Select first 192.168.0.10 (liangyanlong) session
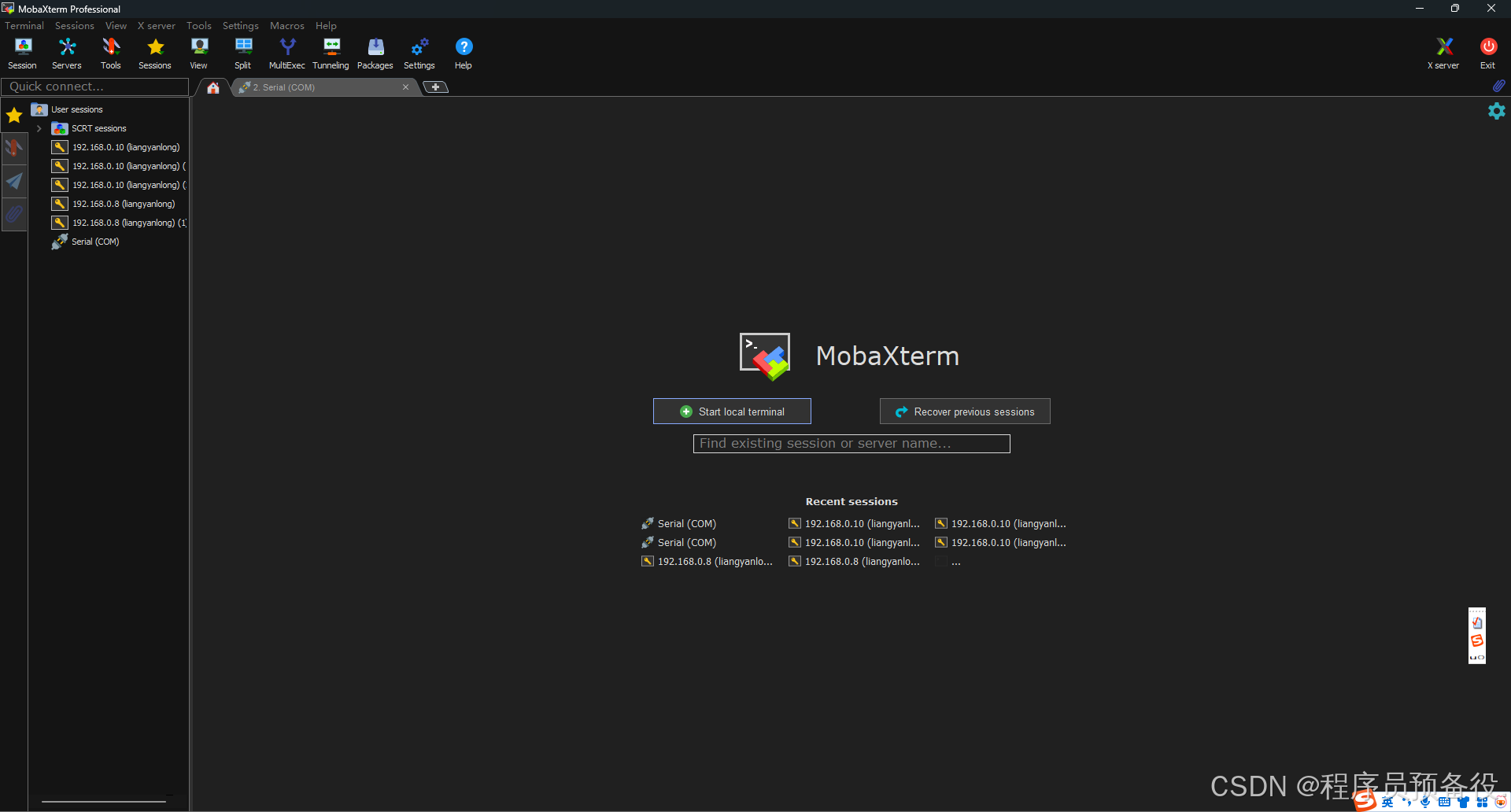 click(x=126, y=147)
